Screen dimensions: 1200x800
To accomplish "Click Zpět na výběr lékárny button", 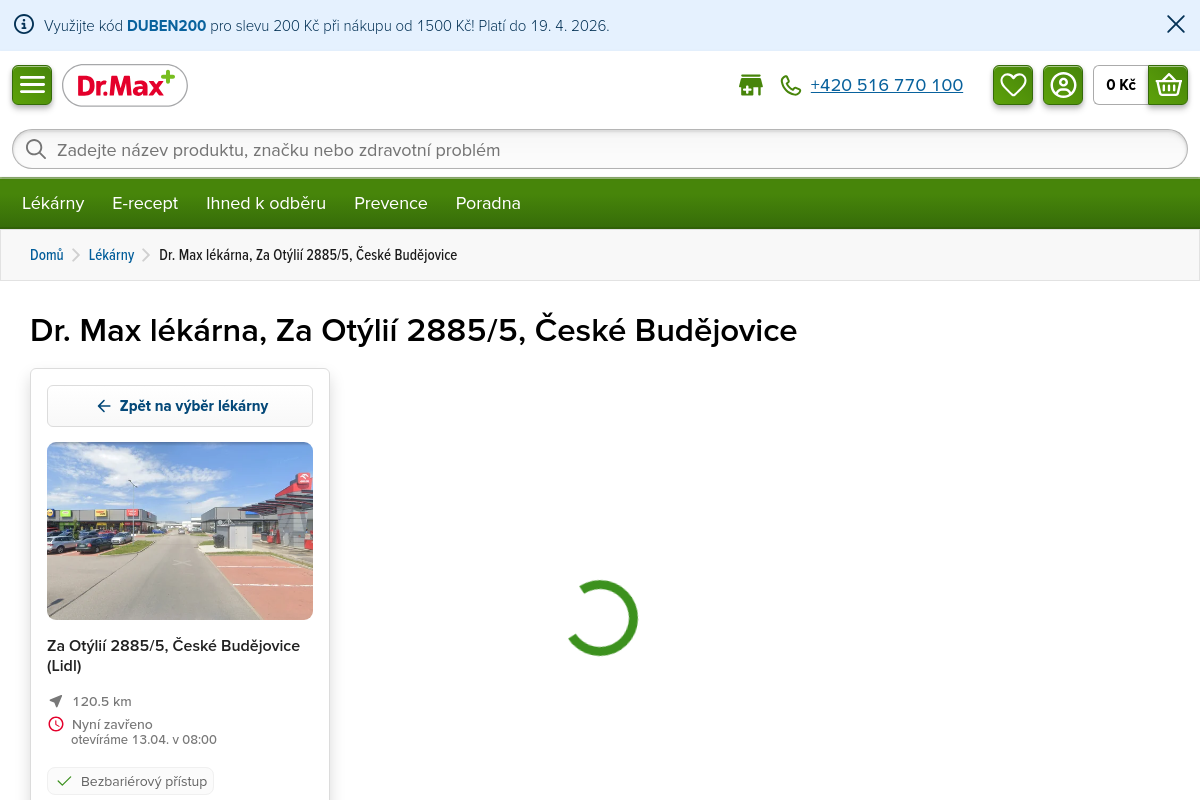I will click(x=180, y=406).
